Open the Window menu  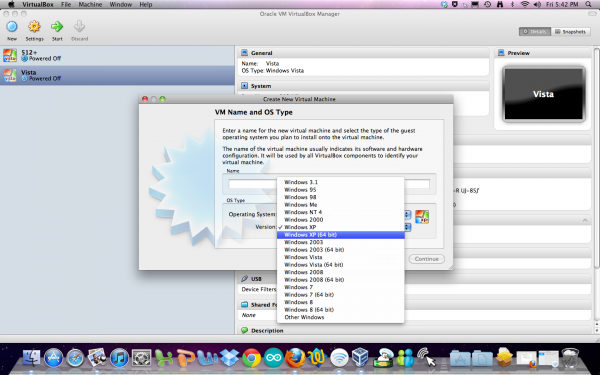coord(121,4)
